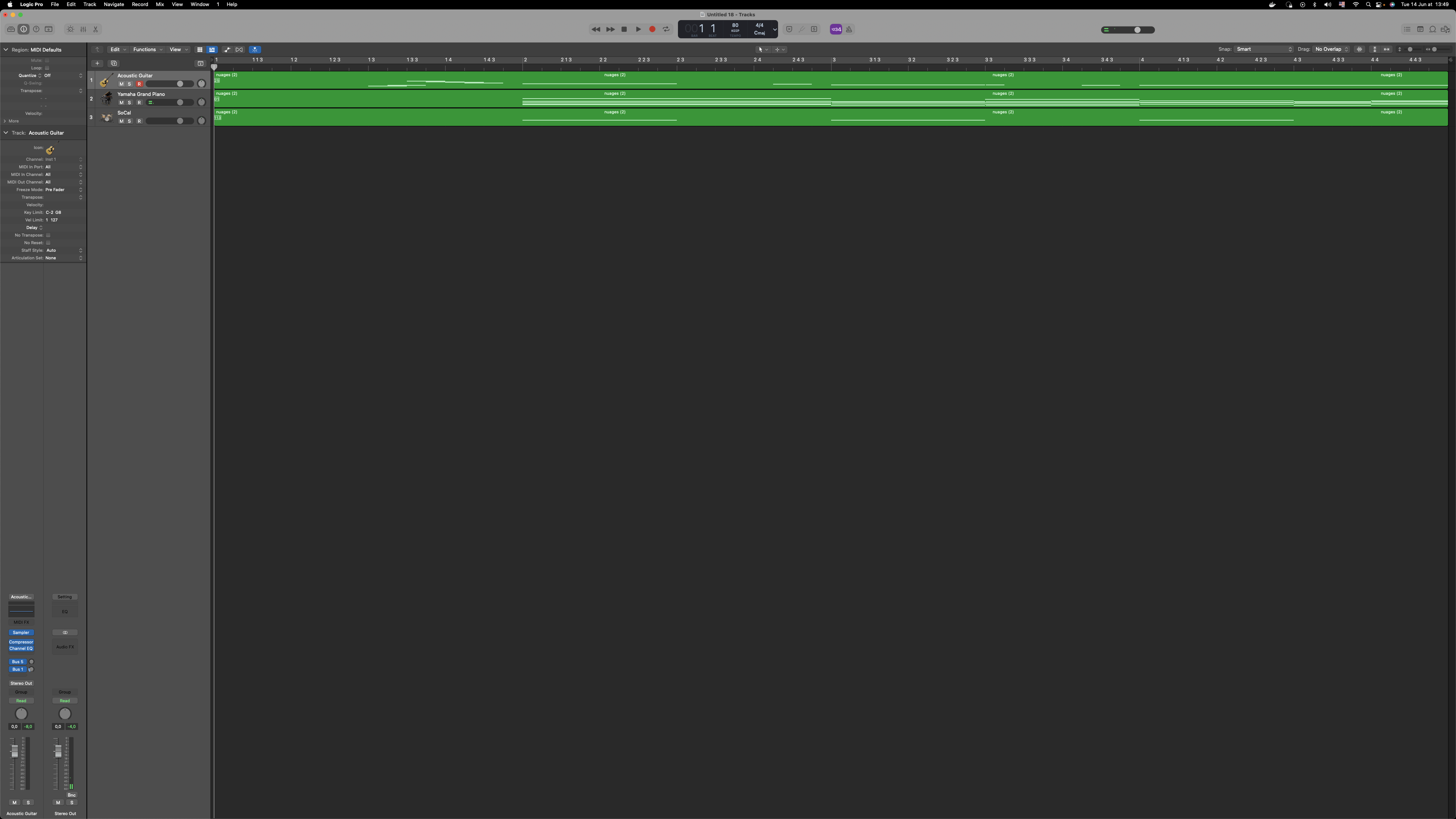Screen dimensions: 1456x819
Task: Open the Library icon in control bar
Action: coord(11,30)
